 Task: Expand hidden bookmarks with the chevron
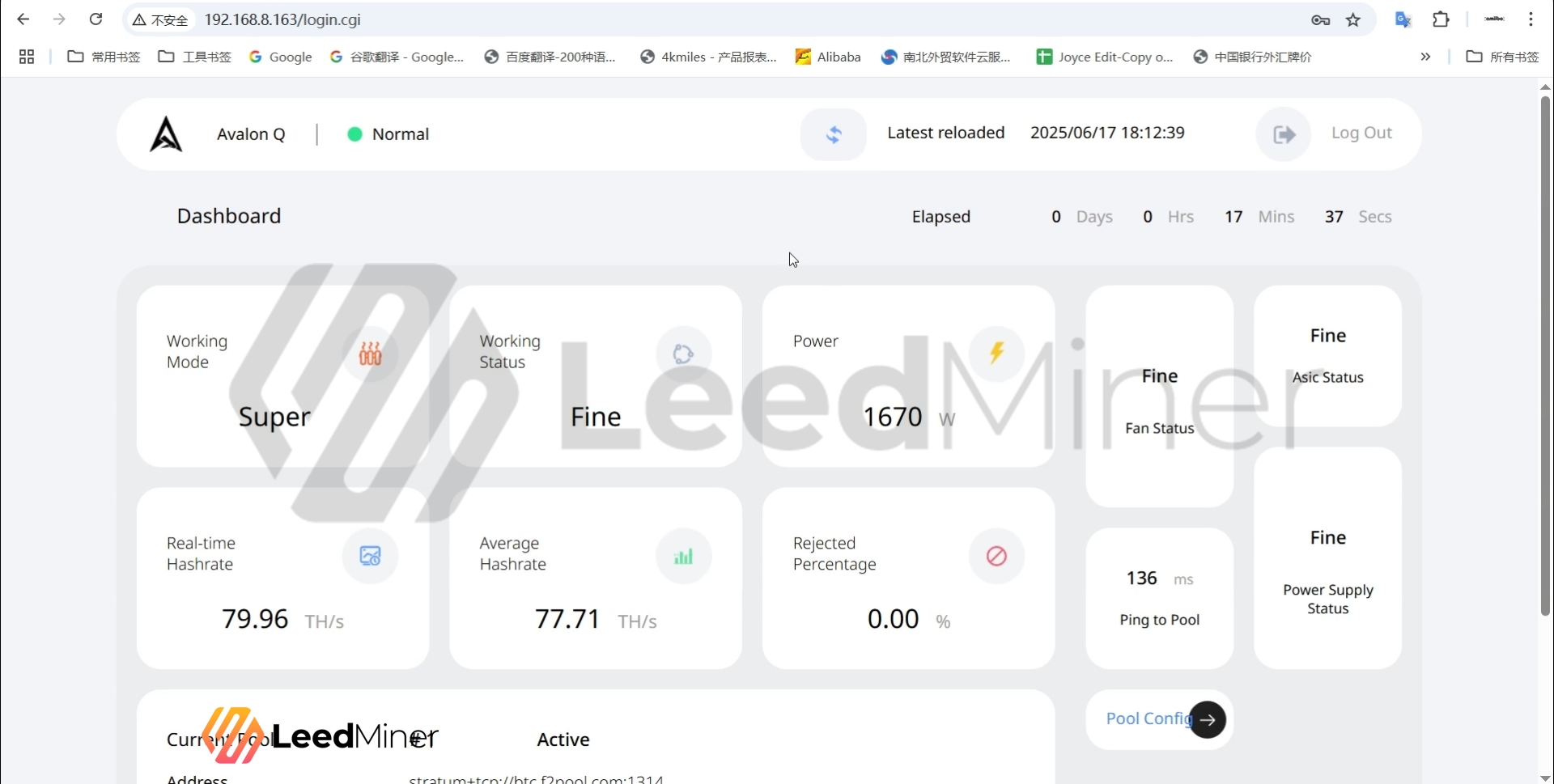(1425, 57)
